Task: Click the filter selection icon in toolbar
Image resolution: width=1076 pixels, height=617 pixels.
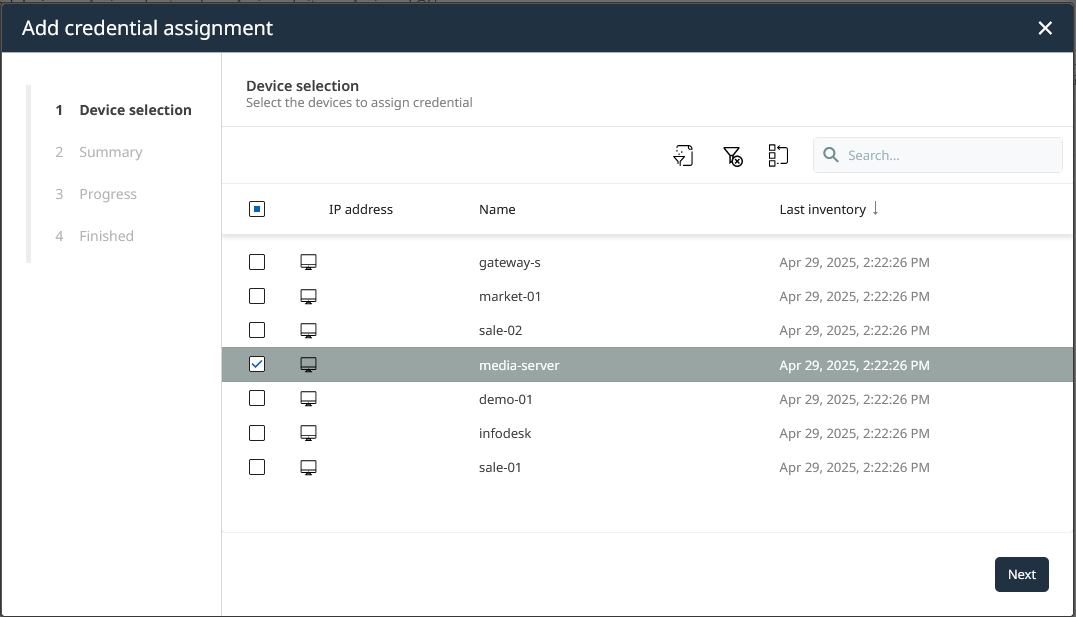Action: pos(683,155)
